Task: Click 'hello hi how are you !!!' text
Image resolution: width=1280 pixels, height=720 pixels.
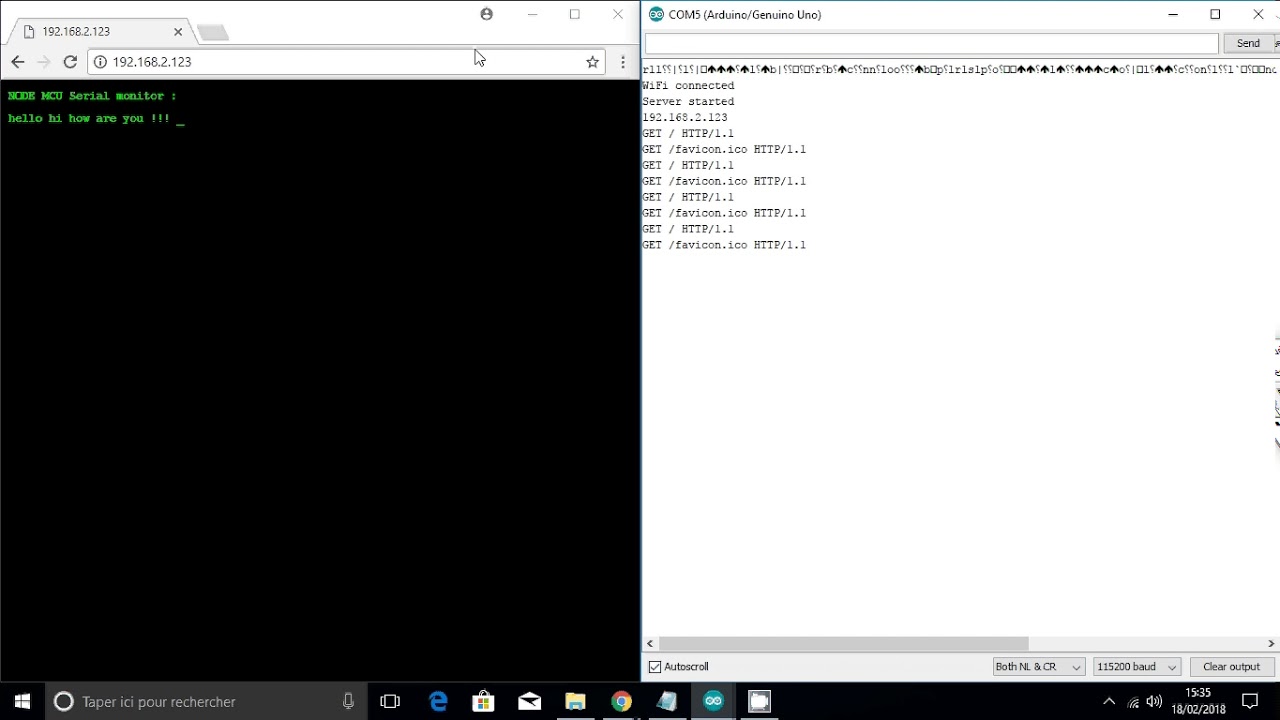Action: click(89, 118)
